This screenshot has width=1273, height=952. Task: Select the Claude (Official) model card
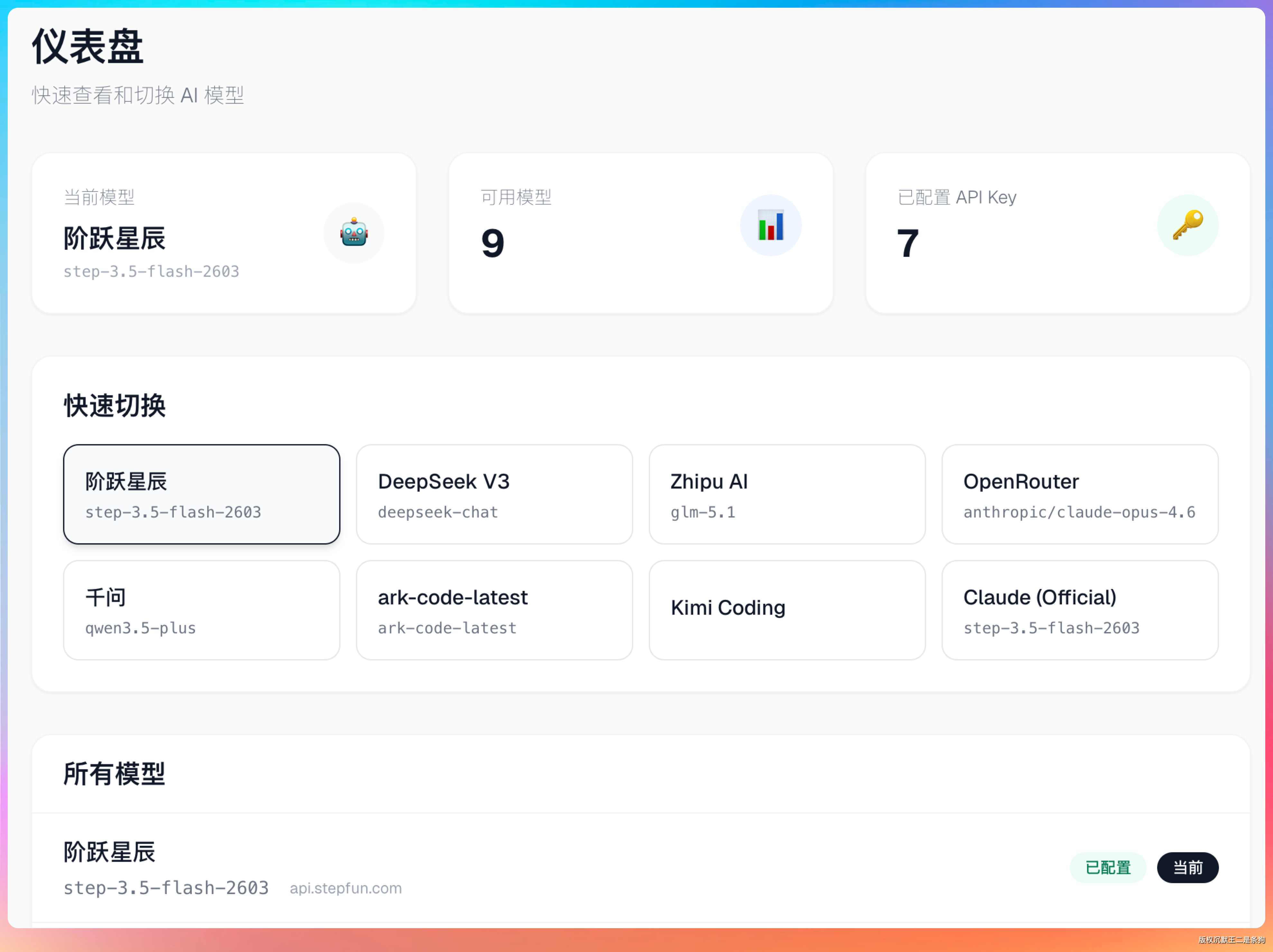(1079, 610)
